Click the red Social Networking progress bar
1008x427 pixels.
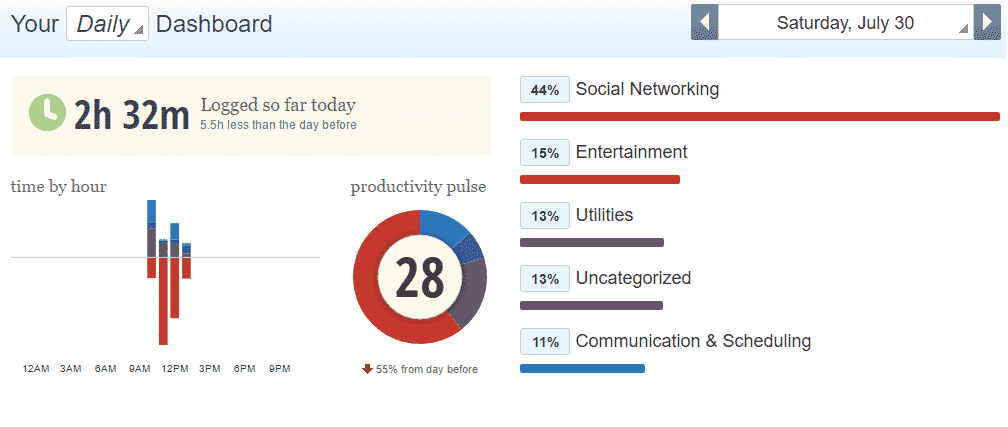(x=760, y=116)
